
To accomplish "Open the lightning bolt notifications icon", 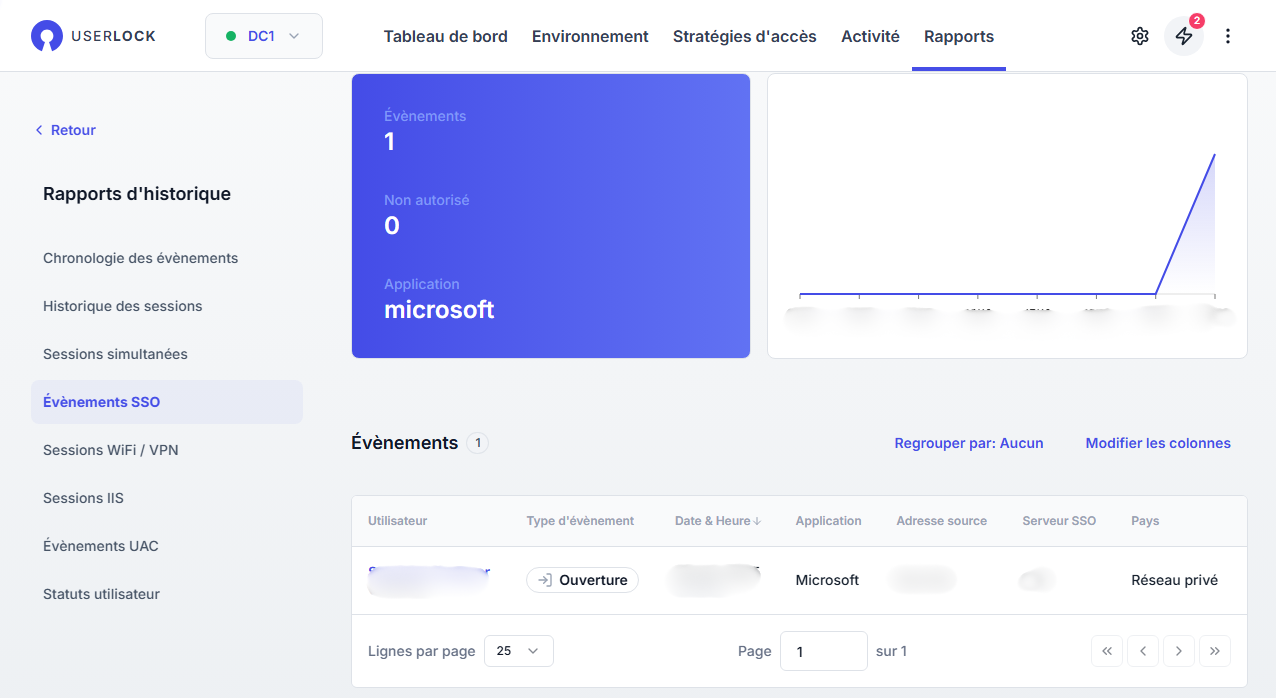I will click(1184, 36).
